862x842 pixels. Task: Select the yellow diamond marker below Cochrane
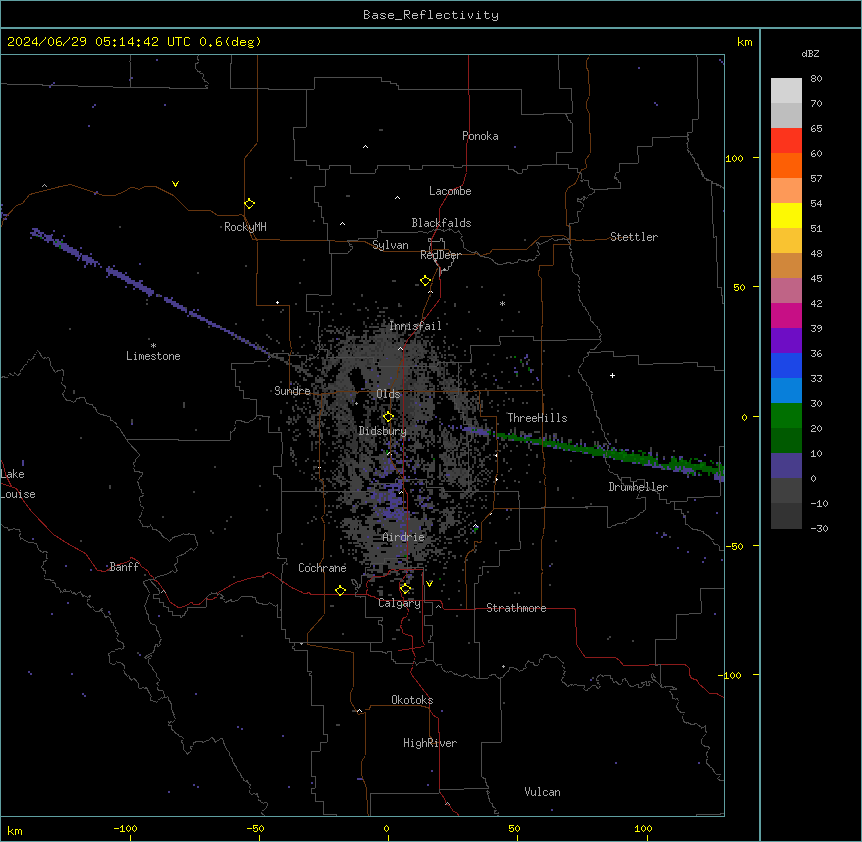(x=340, y=590)
